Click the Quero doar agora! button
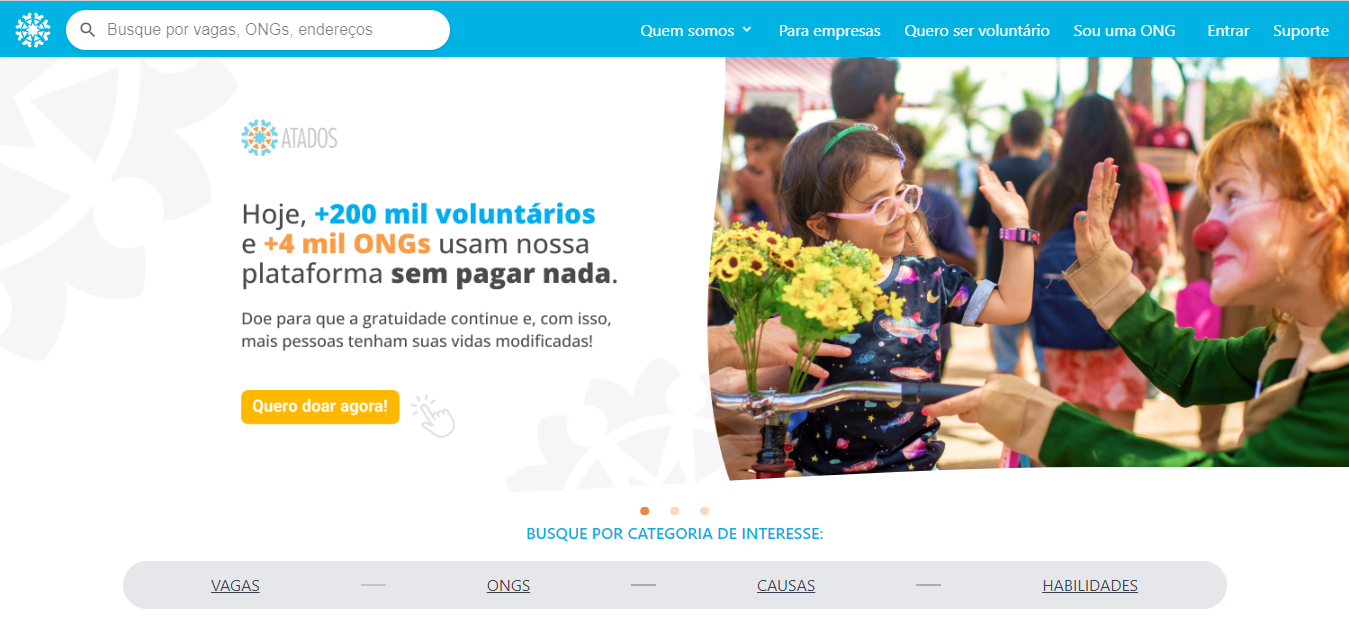Image resolution: width=1349 pixels, height=628 pixels. pos(320,407)
